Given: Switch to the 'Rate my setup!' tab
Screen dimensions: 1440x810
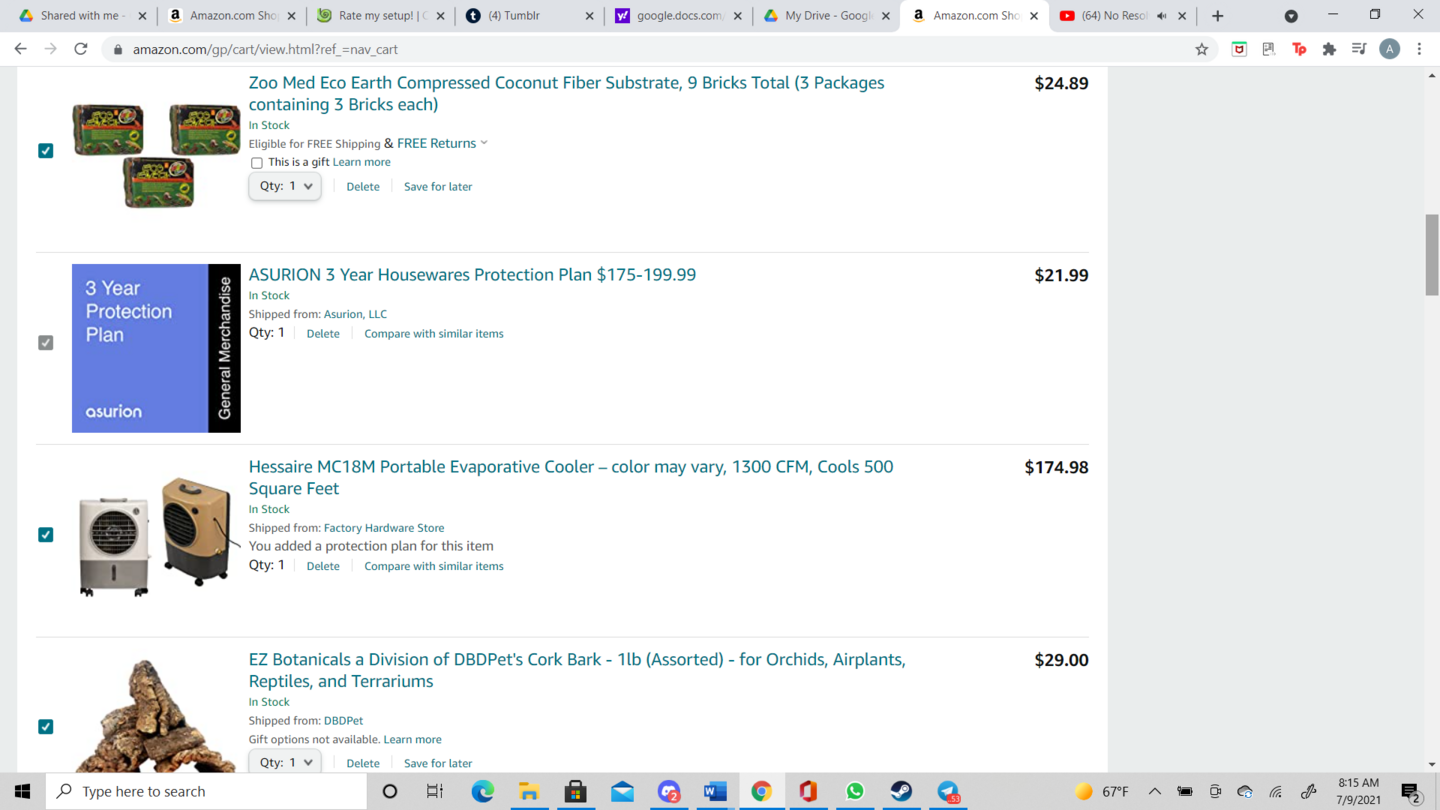Looking at the screenshot, I should pyautogui.click(x=383, y=16).
